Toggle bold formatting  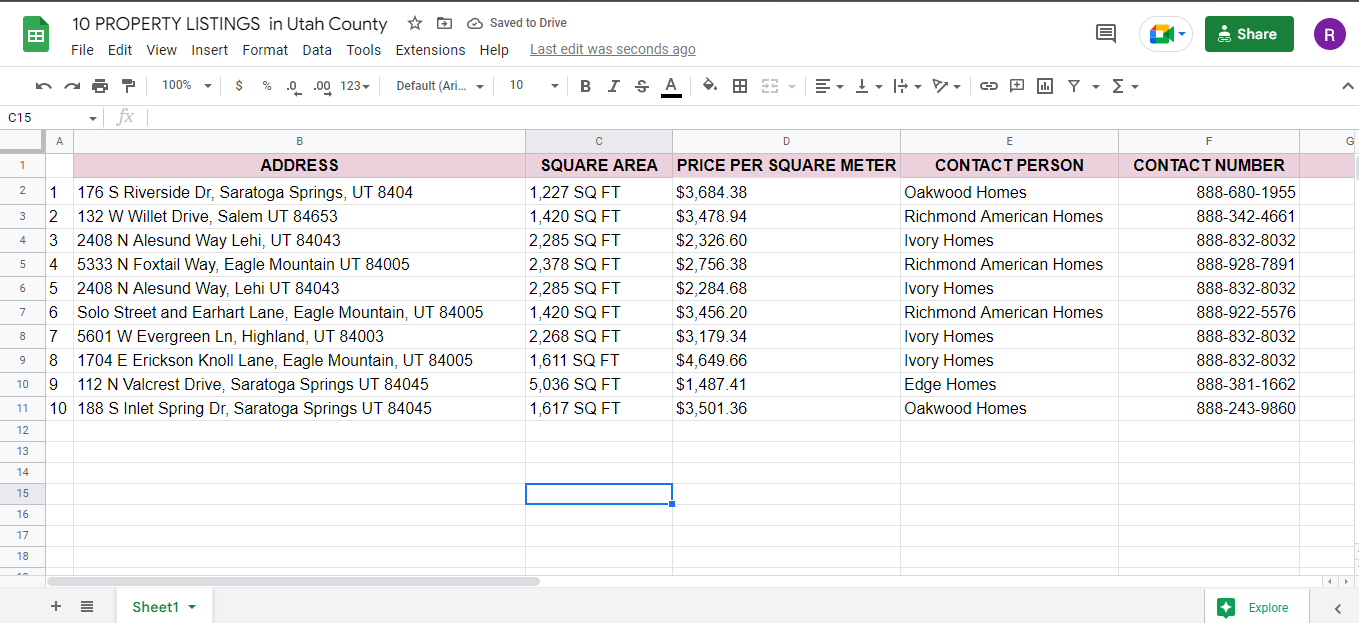click(x=585, y=86)
